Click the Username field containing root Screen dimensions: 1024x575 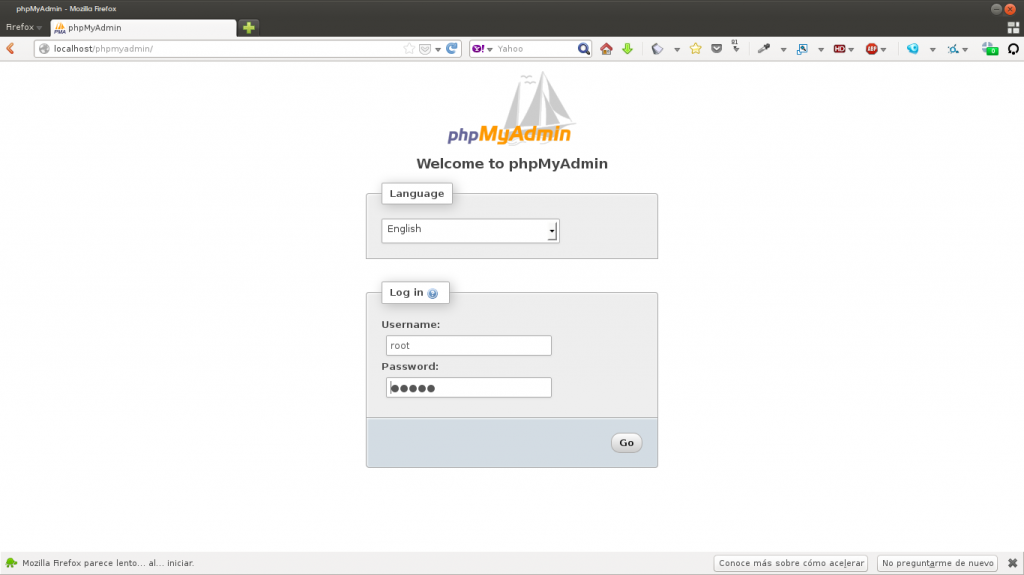coord(468,346)
